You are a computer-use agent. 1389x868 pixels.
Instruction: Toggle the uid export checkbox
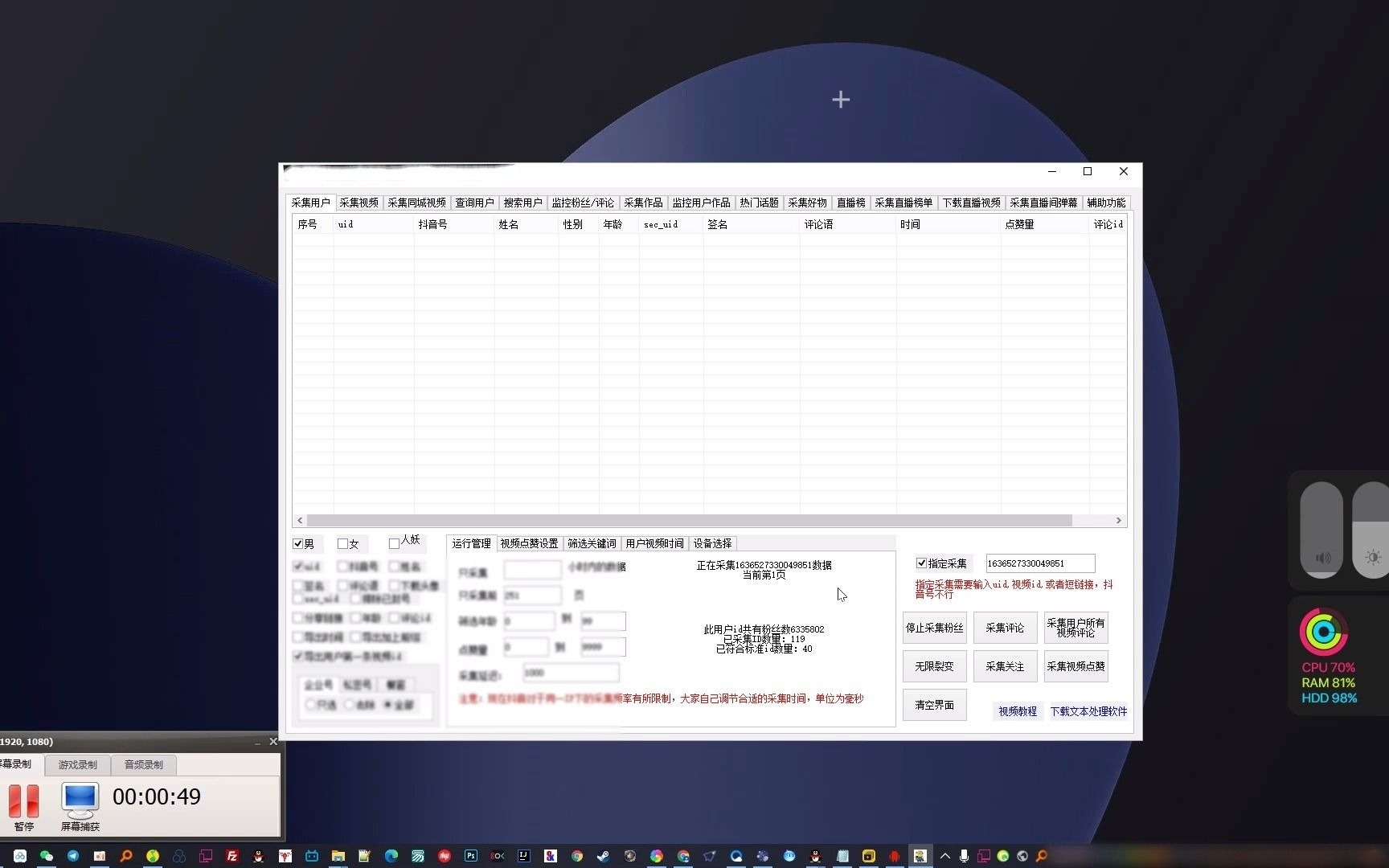point(298,567)
